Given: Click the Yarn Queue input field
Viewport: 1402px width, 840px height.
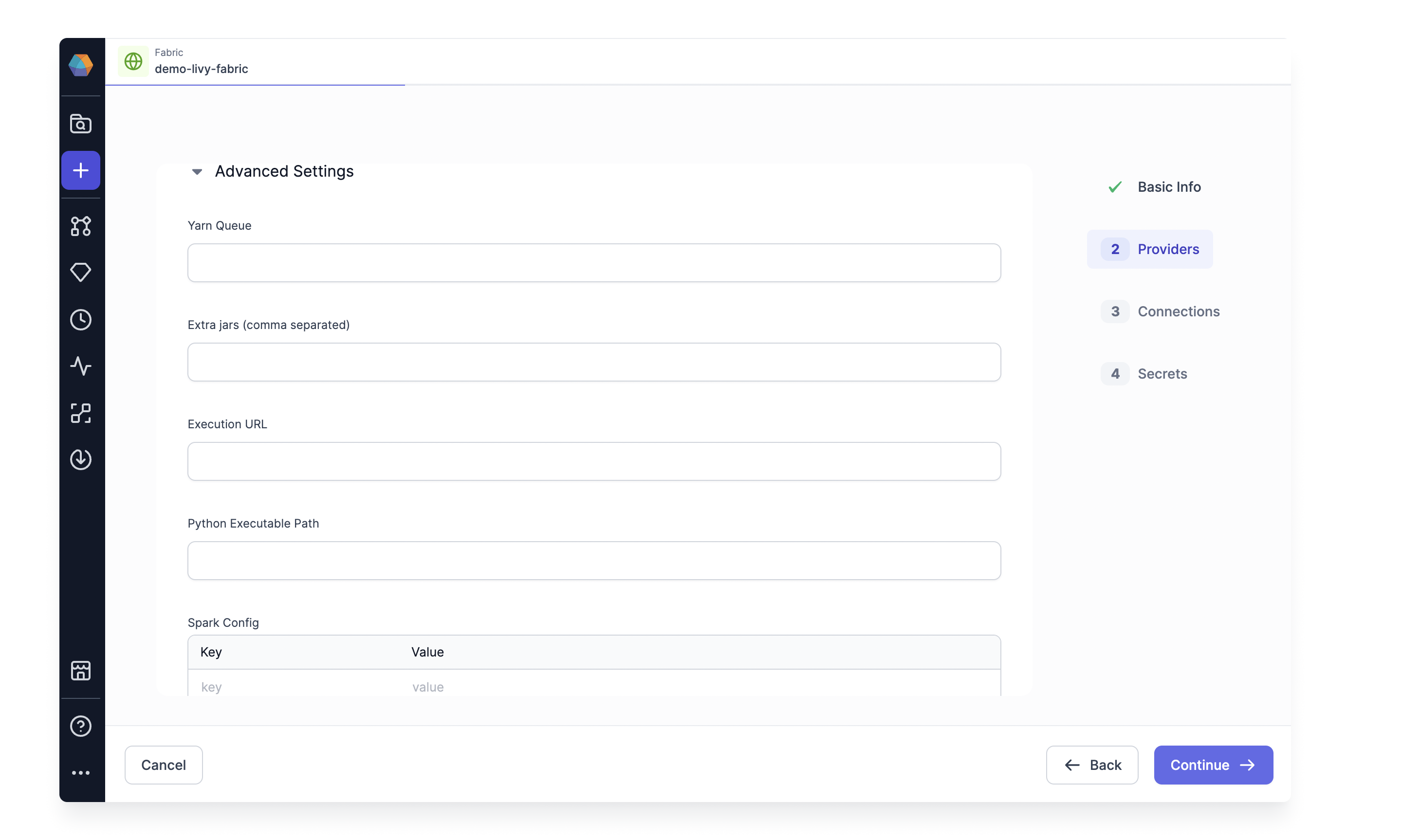Looking at the screenshot, I should [594, 262].
